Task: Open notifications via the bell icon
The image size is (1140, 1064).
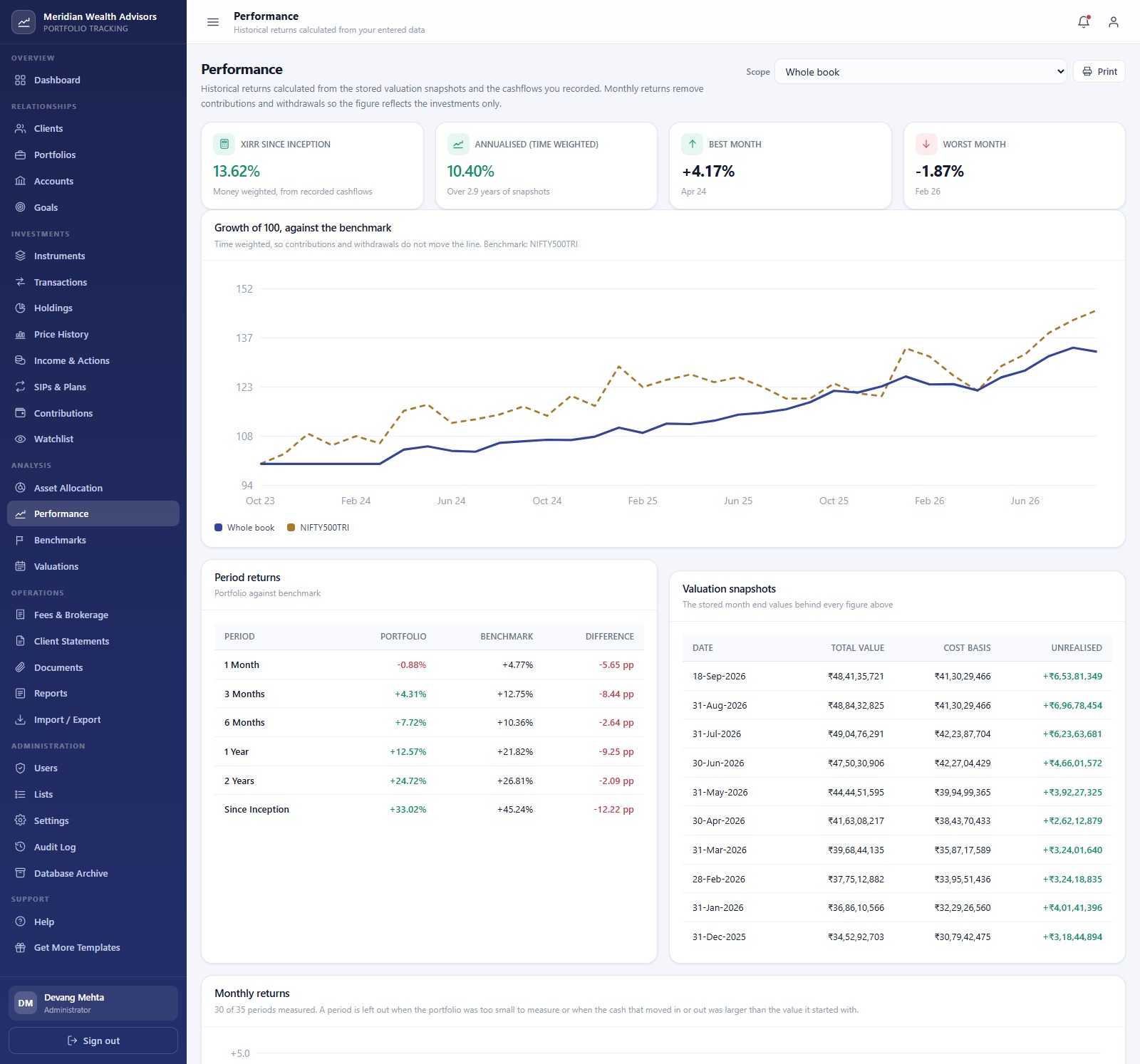Action: (x=1084, y=22)
